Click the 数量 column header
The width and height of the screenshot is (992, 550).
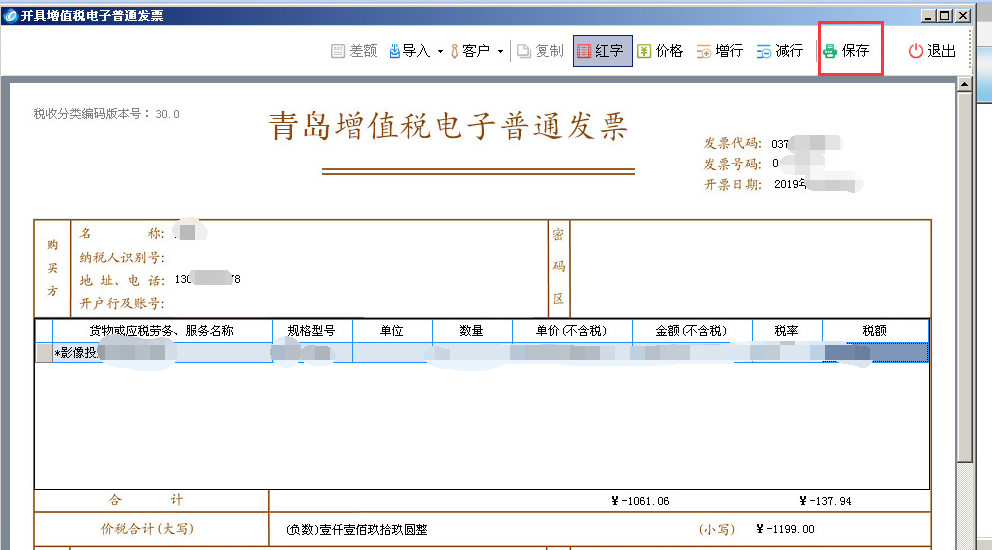471,331
